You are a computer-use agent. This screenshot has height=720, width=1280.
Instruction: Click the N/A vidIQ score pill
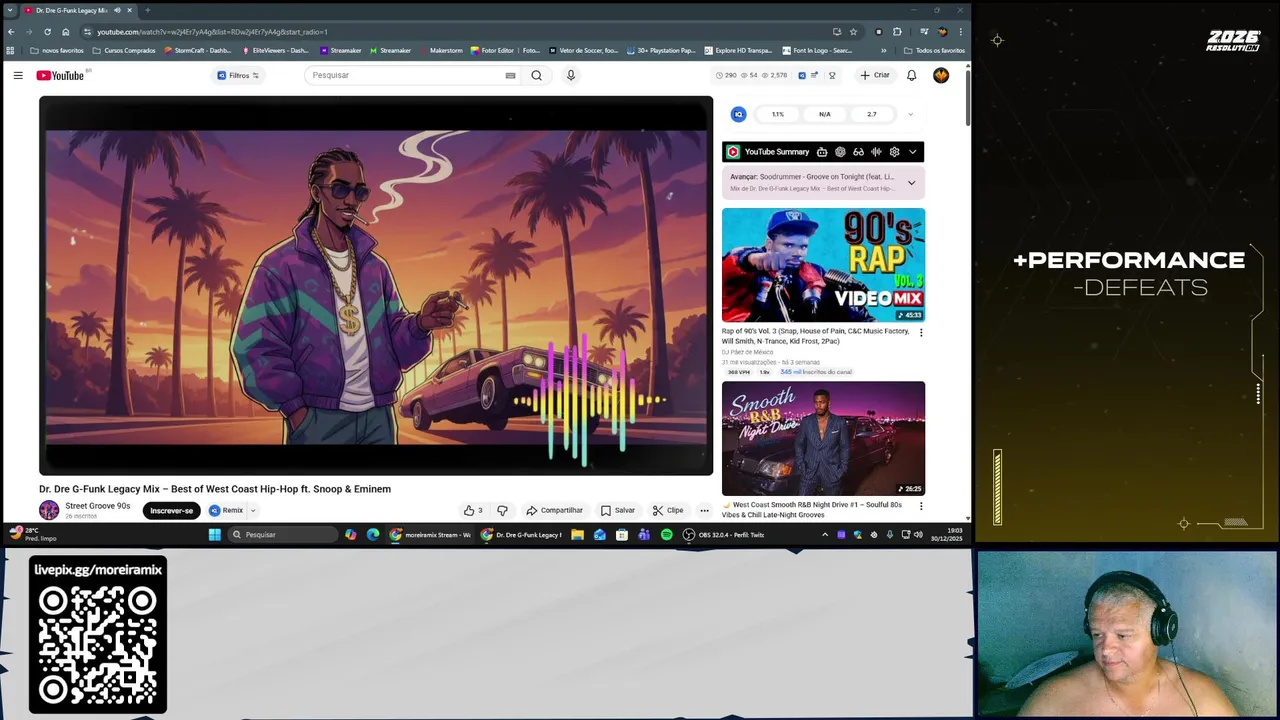tap(825, 114)
